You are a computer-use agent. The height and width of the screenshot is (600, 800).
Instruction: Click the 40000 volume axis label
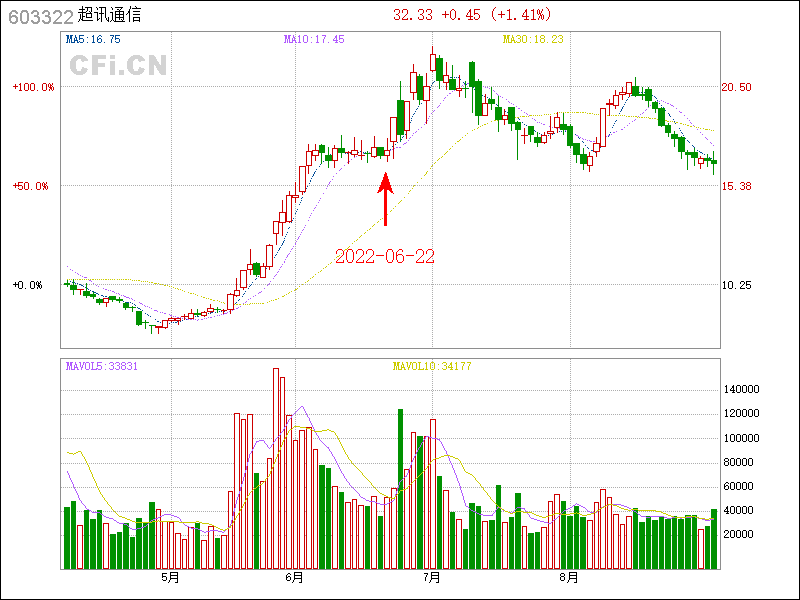pyautogui.click(x=738, y=510)
